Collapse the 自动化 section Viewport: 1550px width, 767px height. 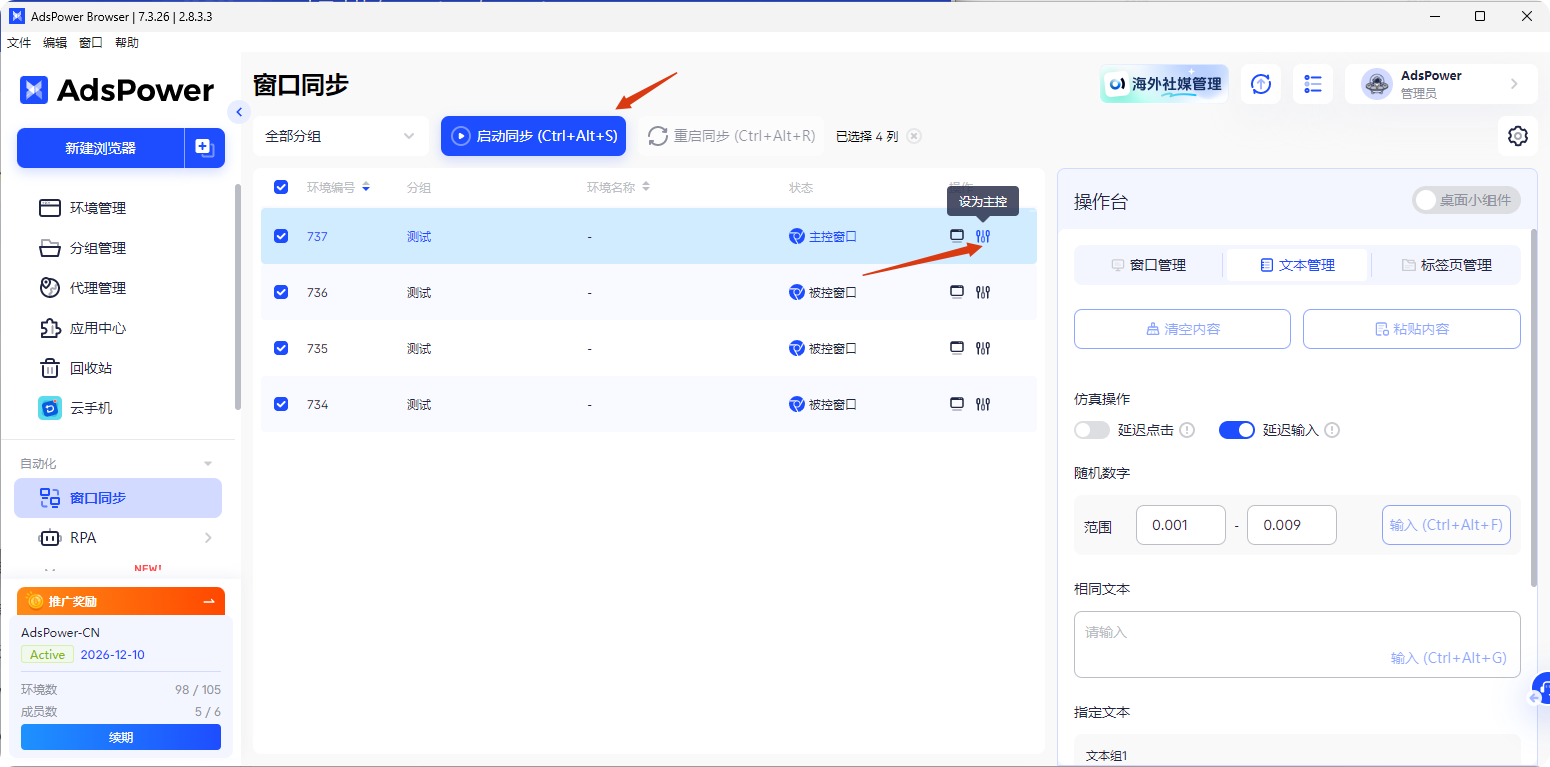pyautogui.click(x=207, y=462)
